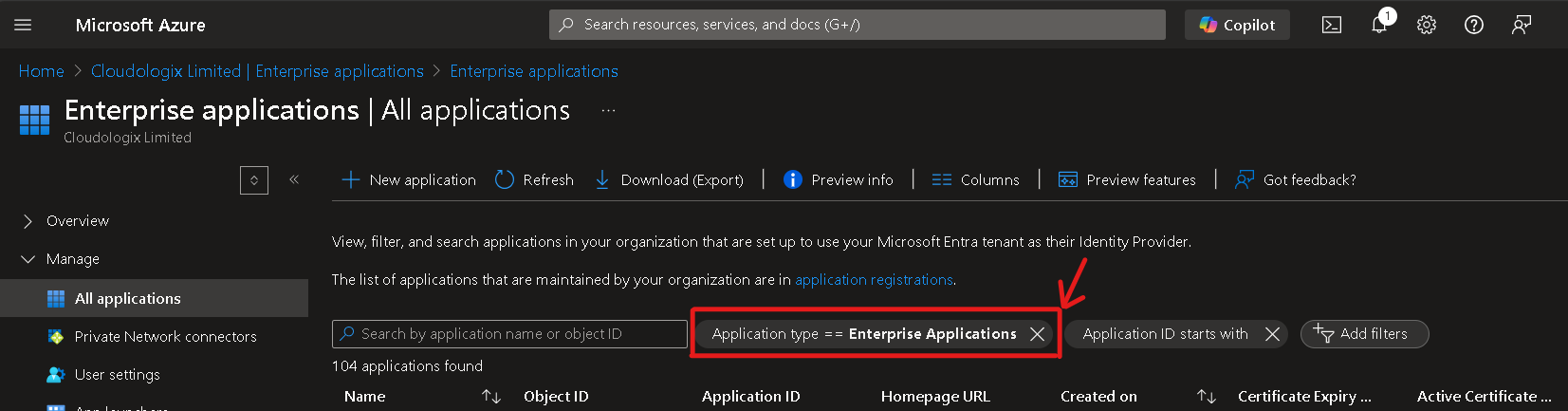Click the Object ID column header
Image resolution: width=1568 pixels, height=411 pixels.
(556, 397)
